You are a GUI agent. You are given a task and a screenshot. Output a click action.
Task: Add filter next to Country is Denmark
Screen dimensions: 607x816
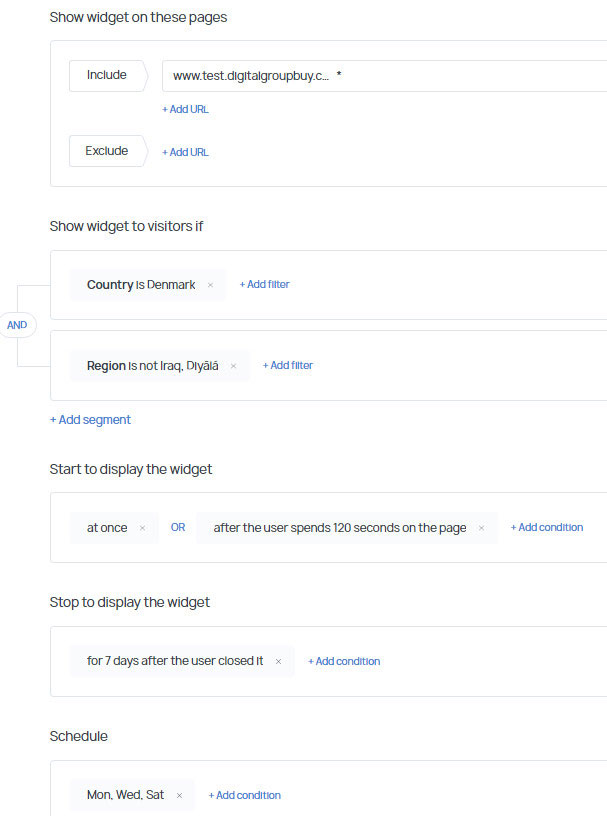pyautogui.click(x=264, y=285)
